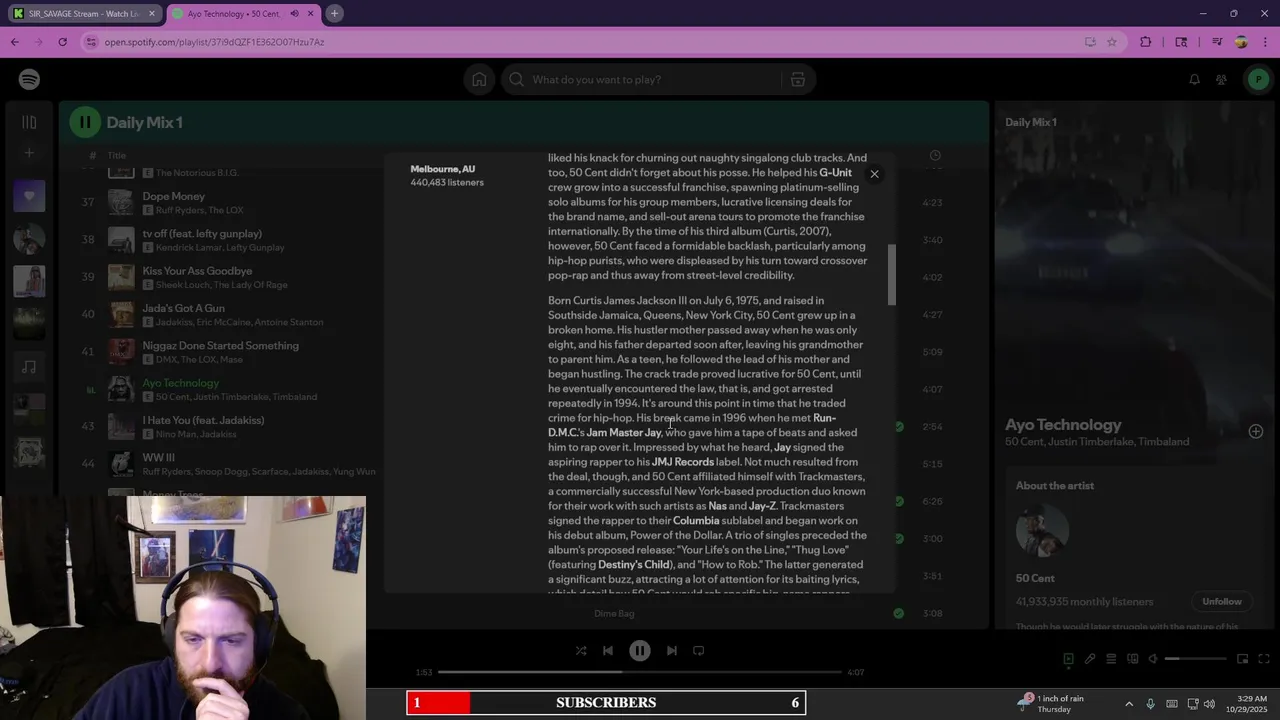Image resolution: width=1280 pixels, height=720 pixels.
Task: Open the clock showing 3:29 AM
Action: (1244, 703)
